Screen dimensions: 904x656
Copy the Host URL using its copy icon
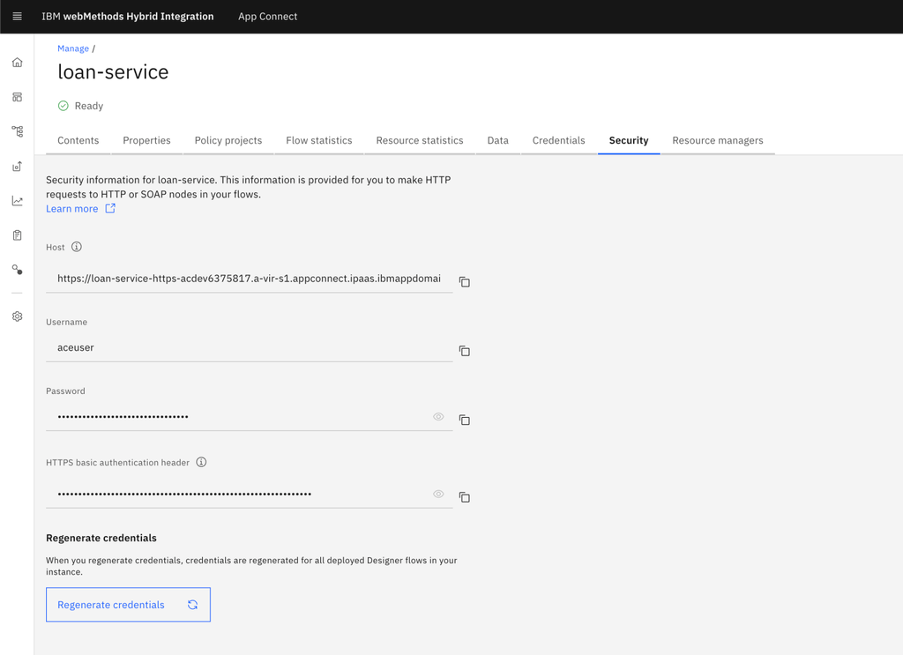(x=464, y=282)
